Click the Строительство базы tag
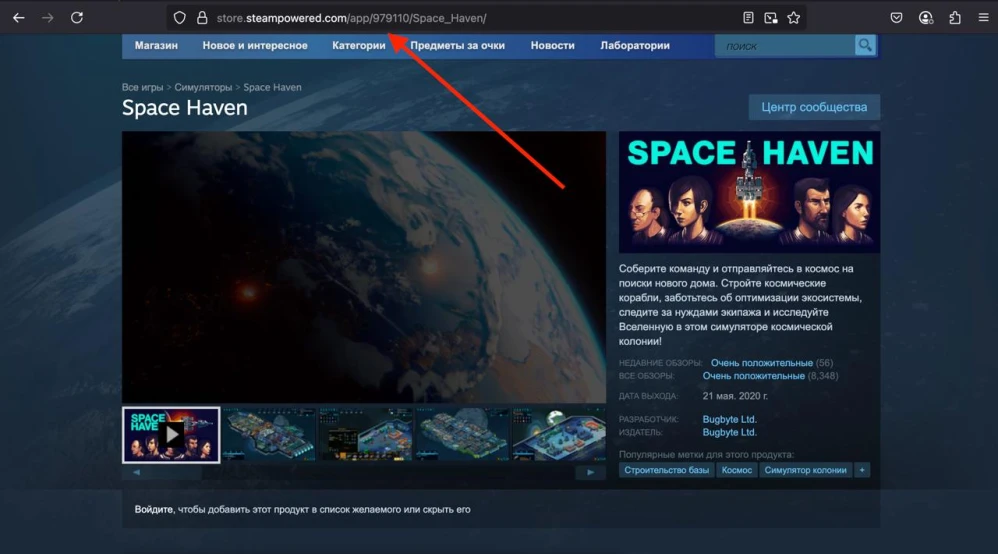This screenshot has width=998, height=554. point(666,470)
